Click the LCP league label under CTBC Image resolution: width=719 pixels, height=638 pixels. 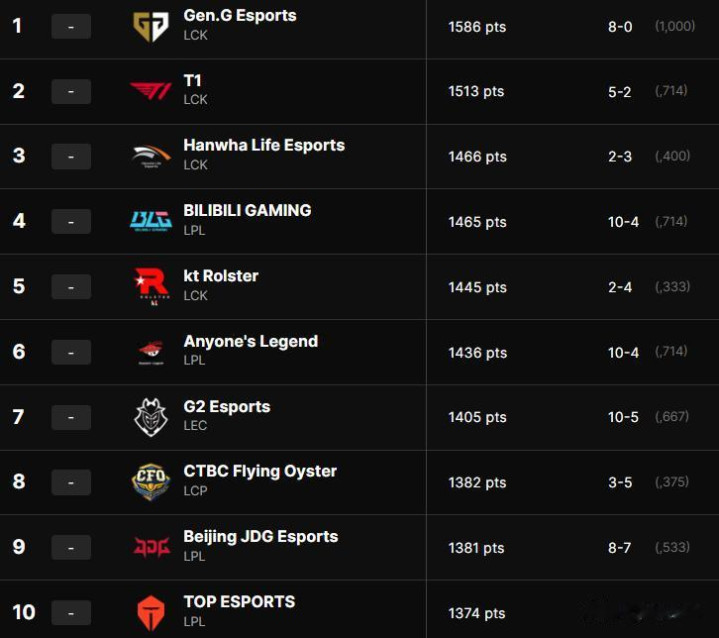point(195,491)
